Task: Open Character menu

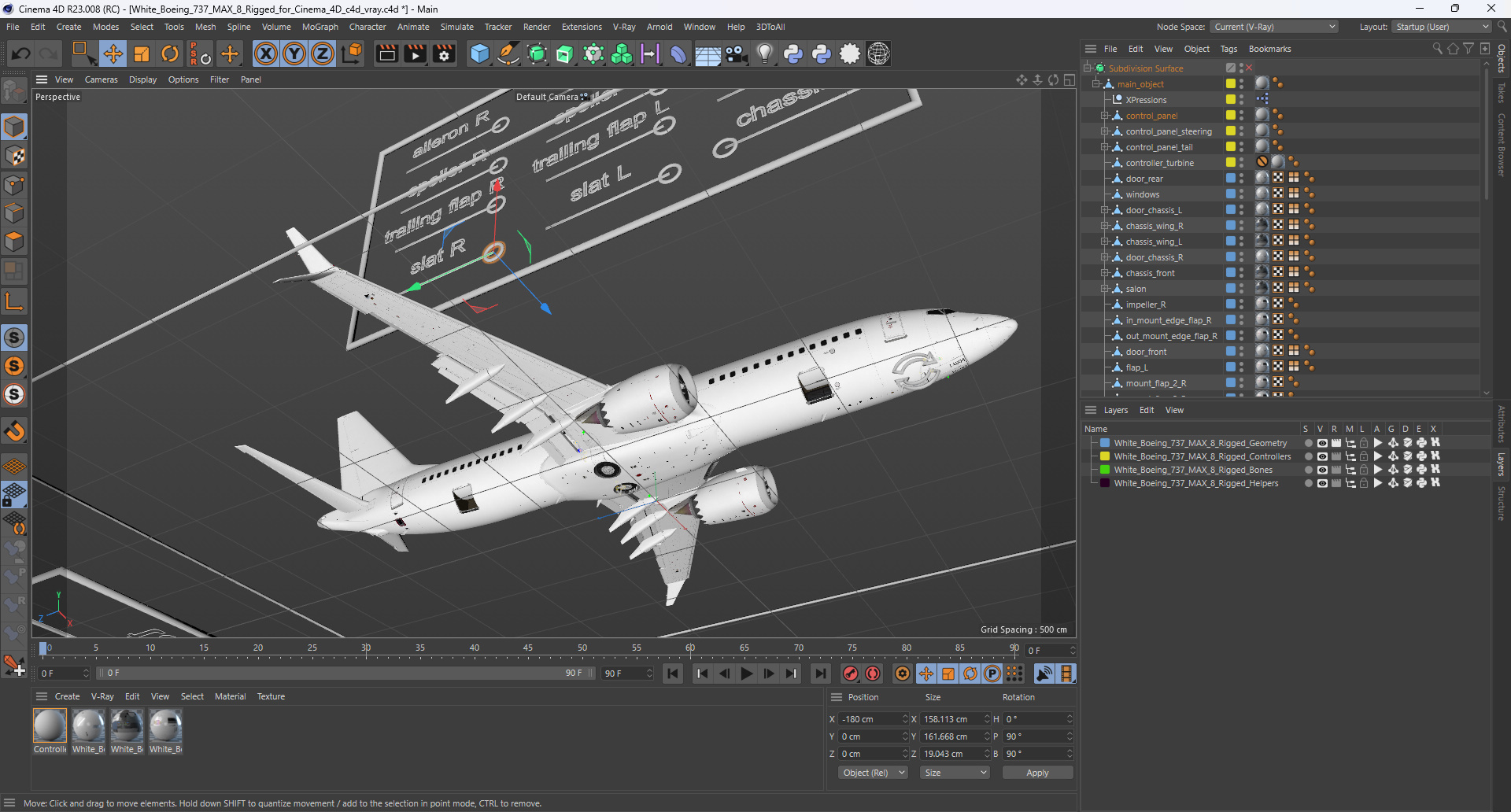Action: (x=368, y=27)
